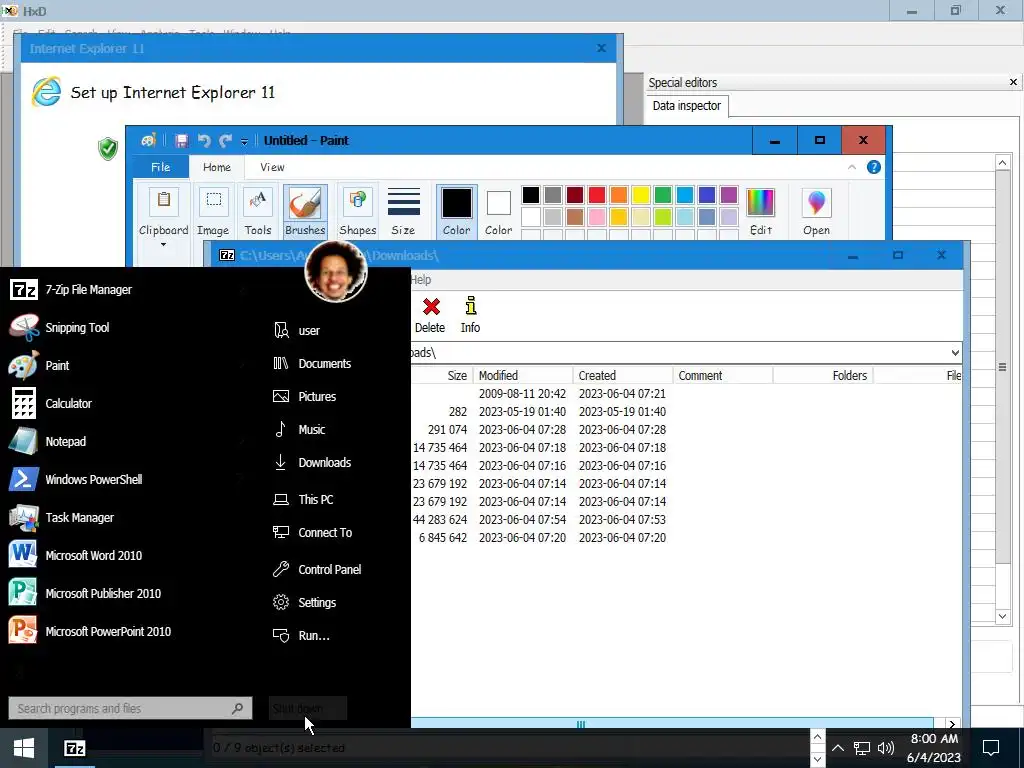The image size is (1024, 768).
Task: Switch to the View tab in Paint
Action: click(272, 167)
